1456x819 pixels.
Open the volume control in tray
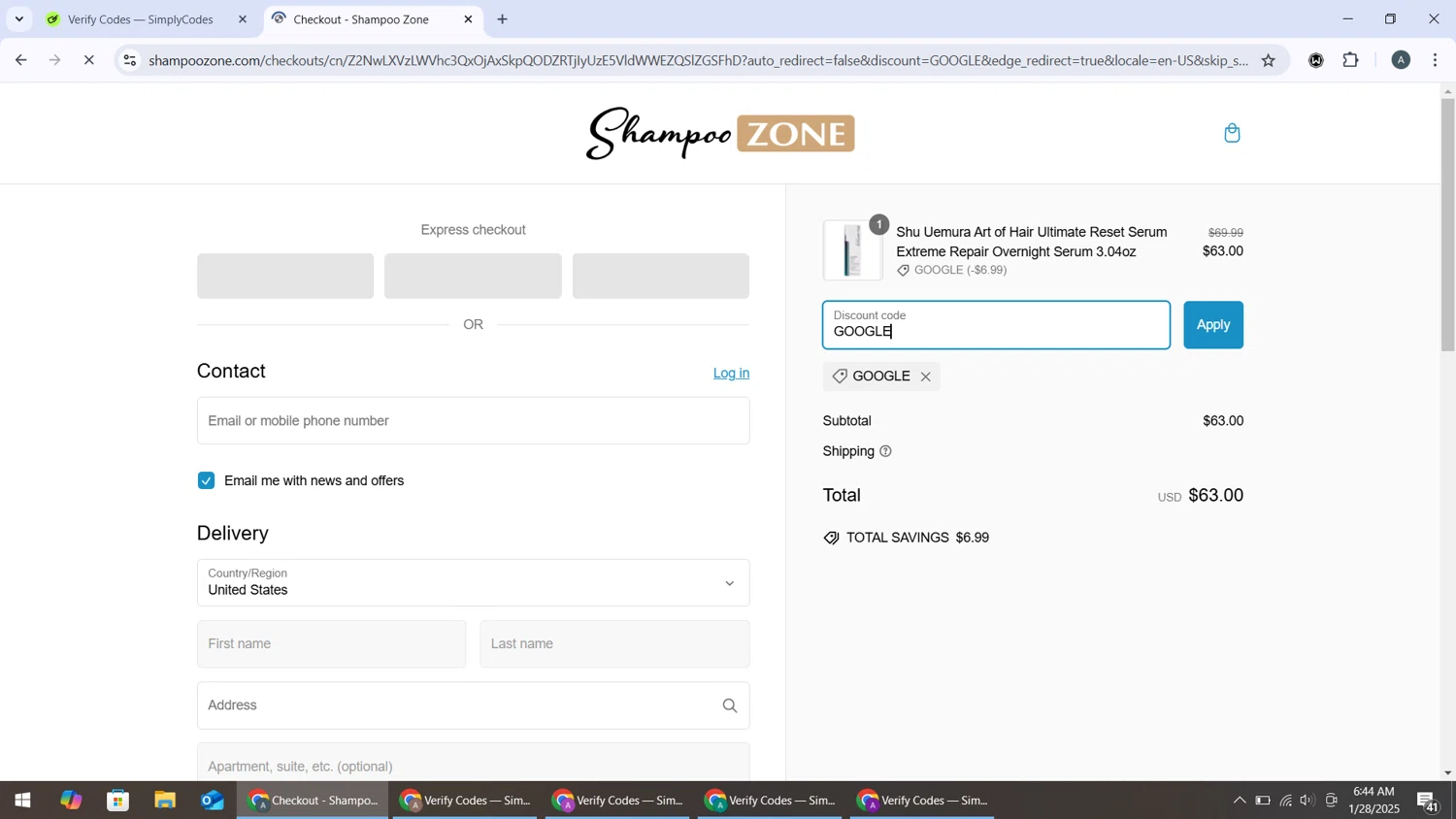(x=1307, y=801)
